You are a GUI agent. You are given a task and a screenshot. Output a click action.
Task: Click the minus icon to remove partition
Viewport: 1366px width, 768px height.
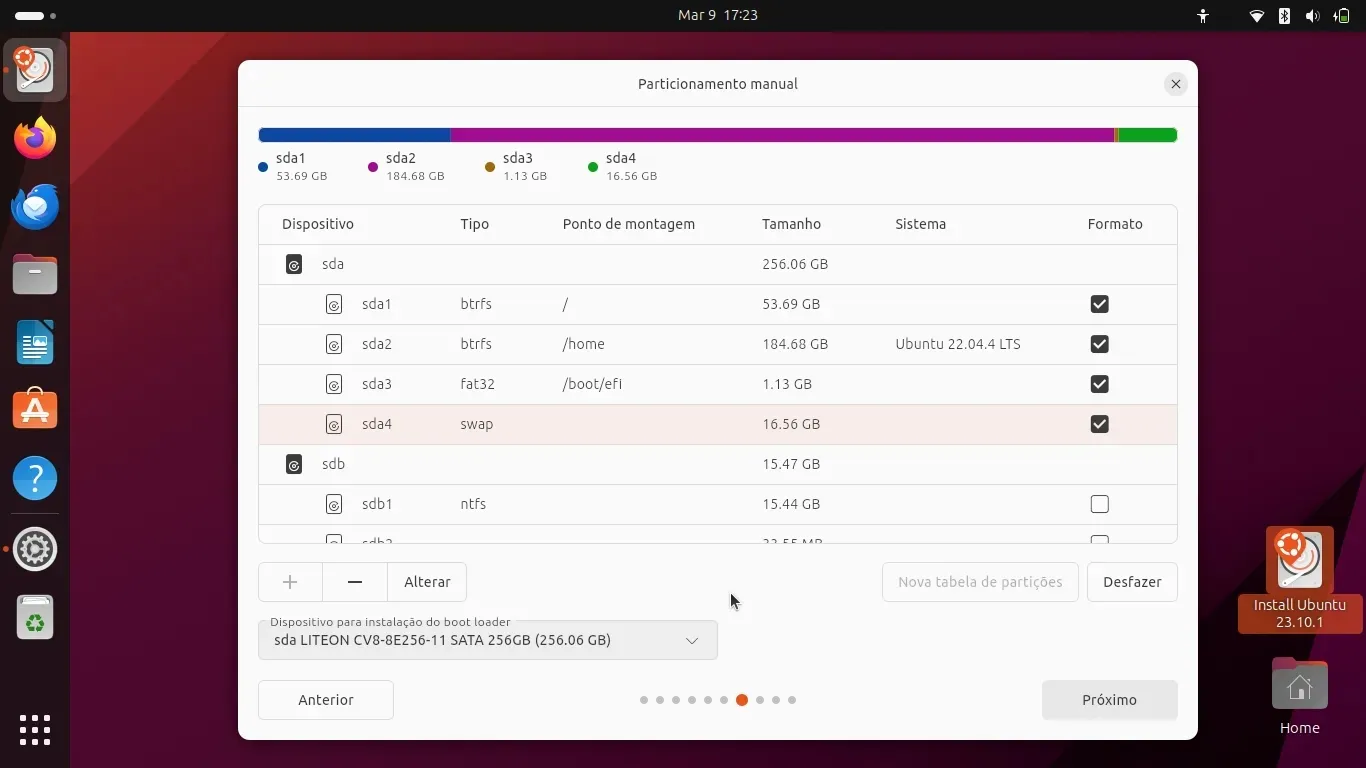pos(355,582)
